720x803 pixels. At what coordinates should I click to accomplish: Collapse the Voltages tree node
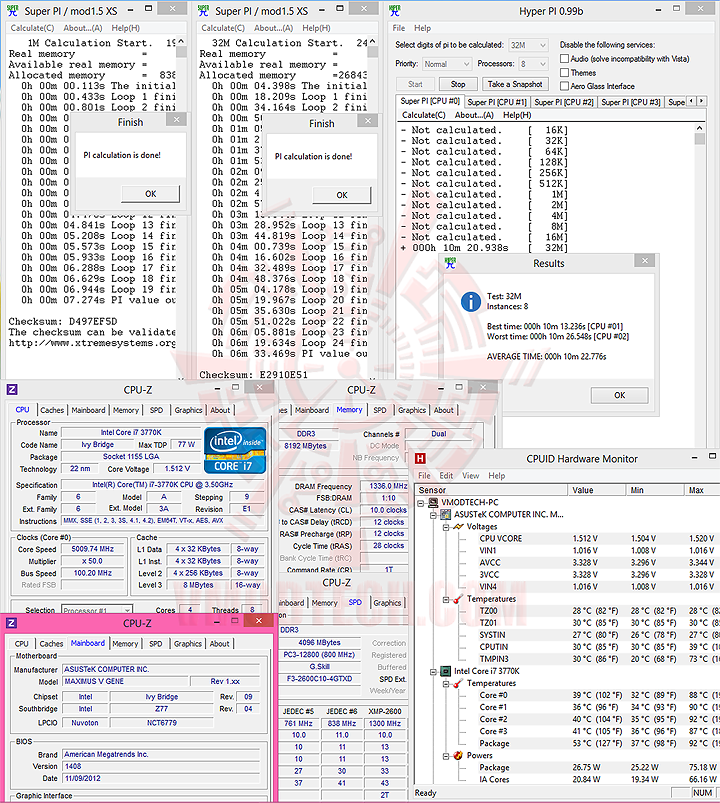coord(446,527)
